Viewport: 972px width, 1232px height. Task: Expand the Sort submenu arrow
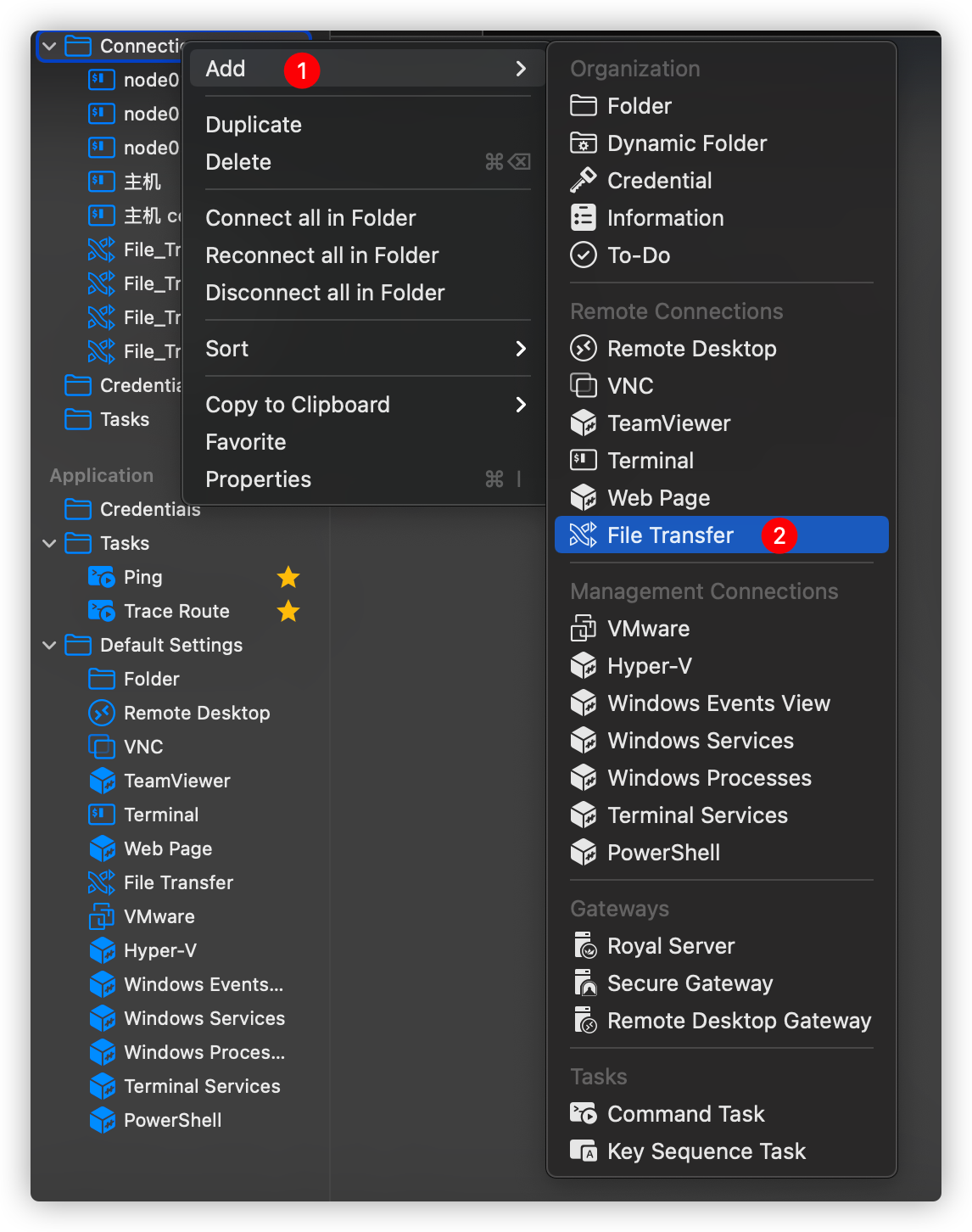[x=521, y=349]
